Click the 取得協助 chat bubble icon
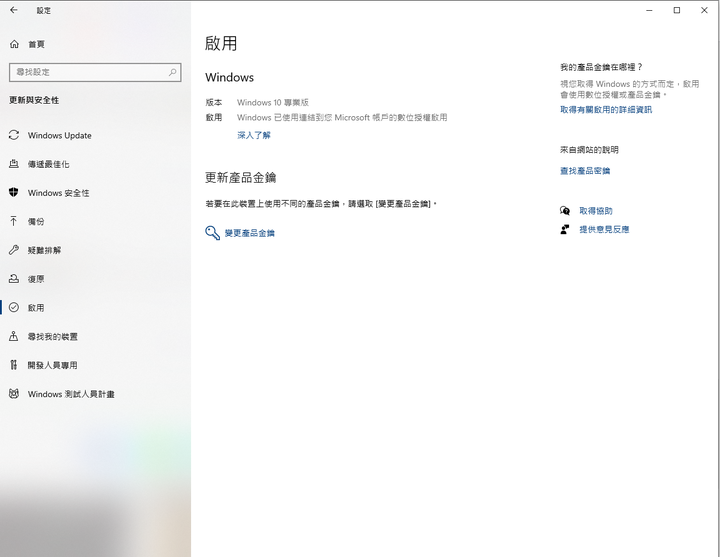This screenshot has height=557, width=720. (x=565, y=211)
